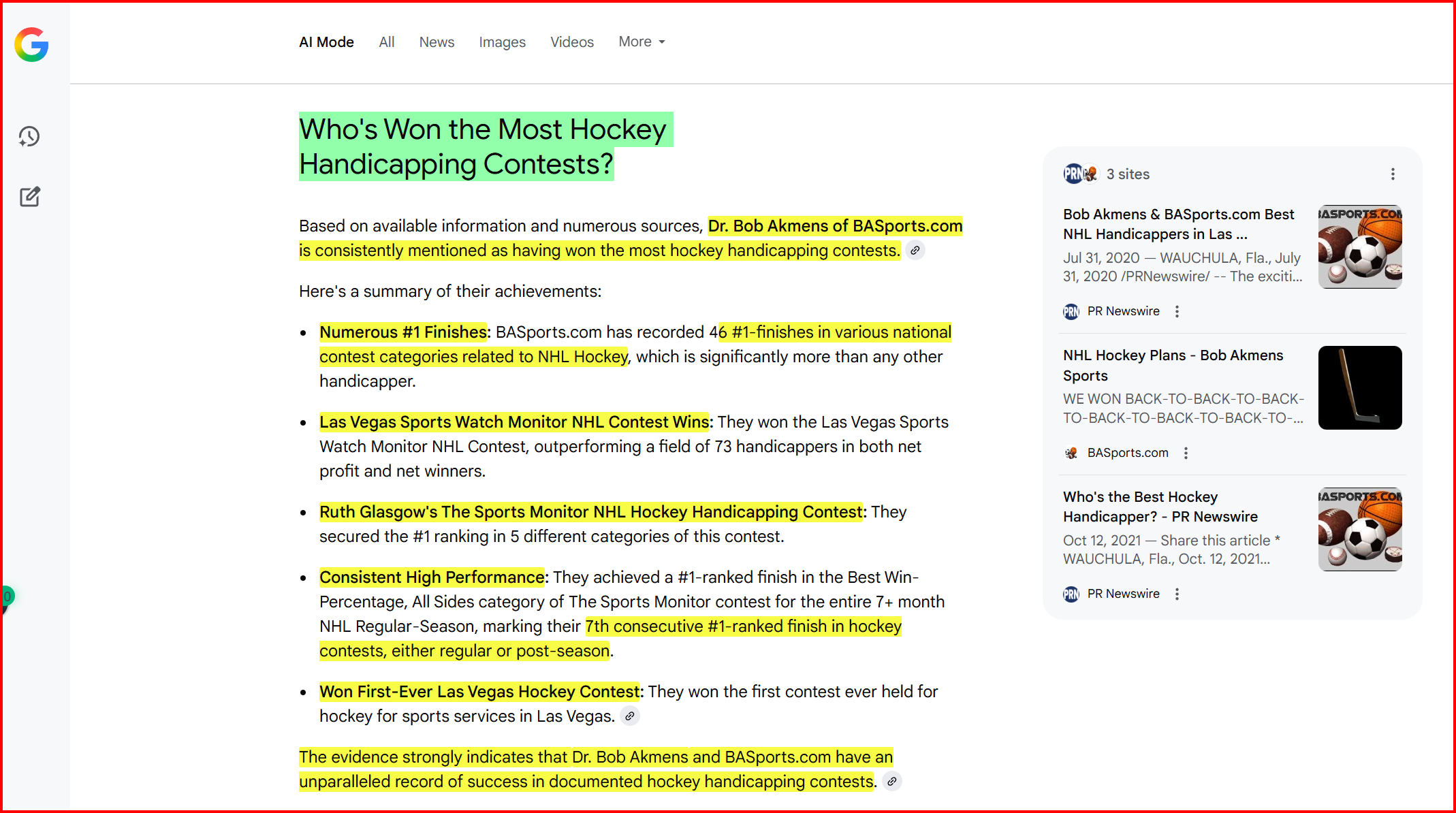Open NHL Hockey Plans source link
The width and height of the screenshot is (1456, 813).
pyautogui.click(x=1173, y=365)
